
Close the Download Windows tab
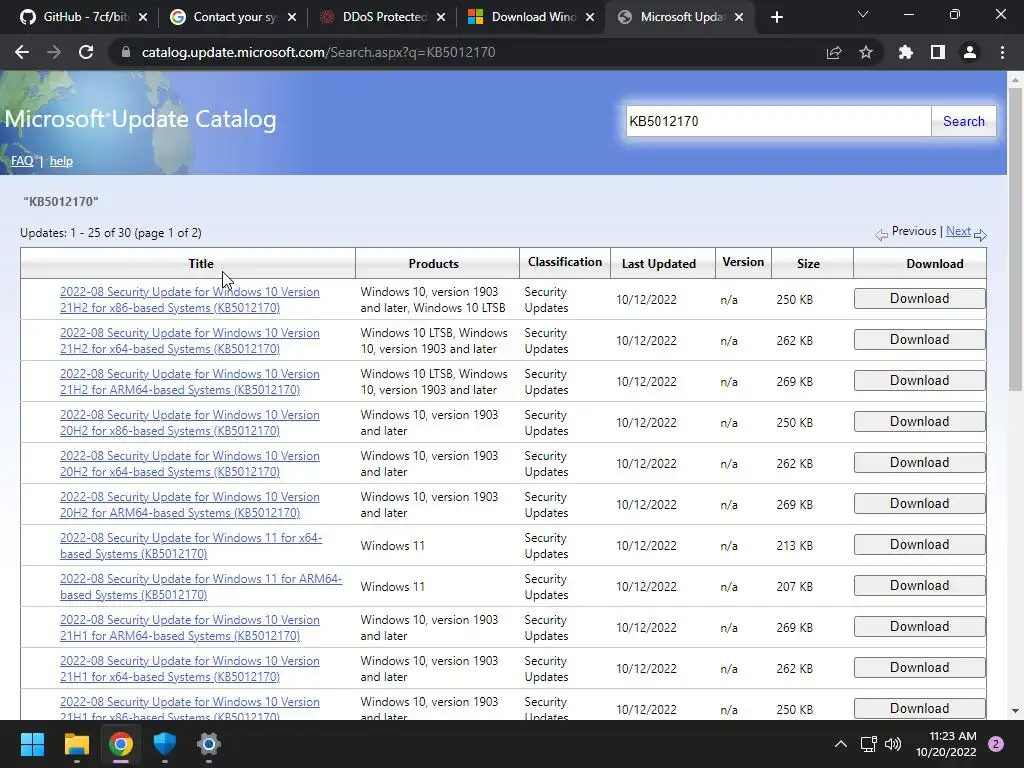pos(590,17)
